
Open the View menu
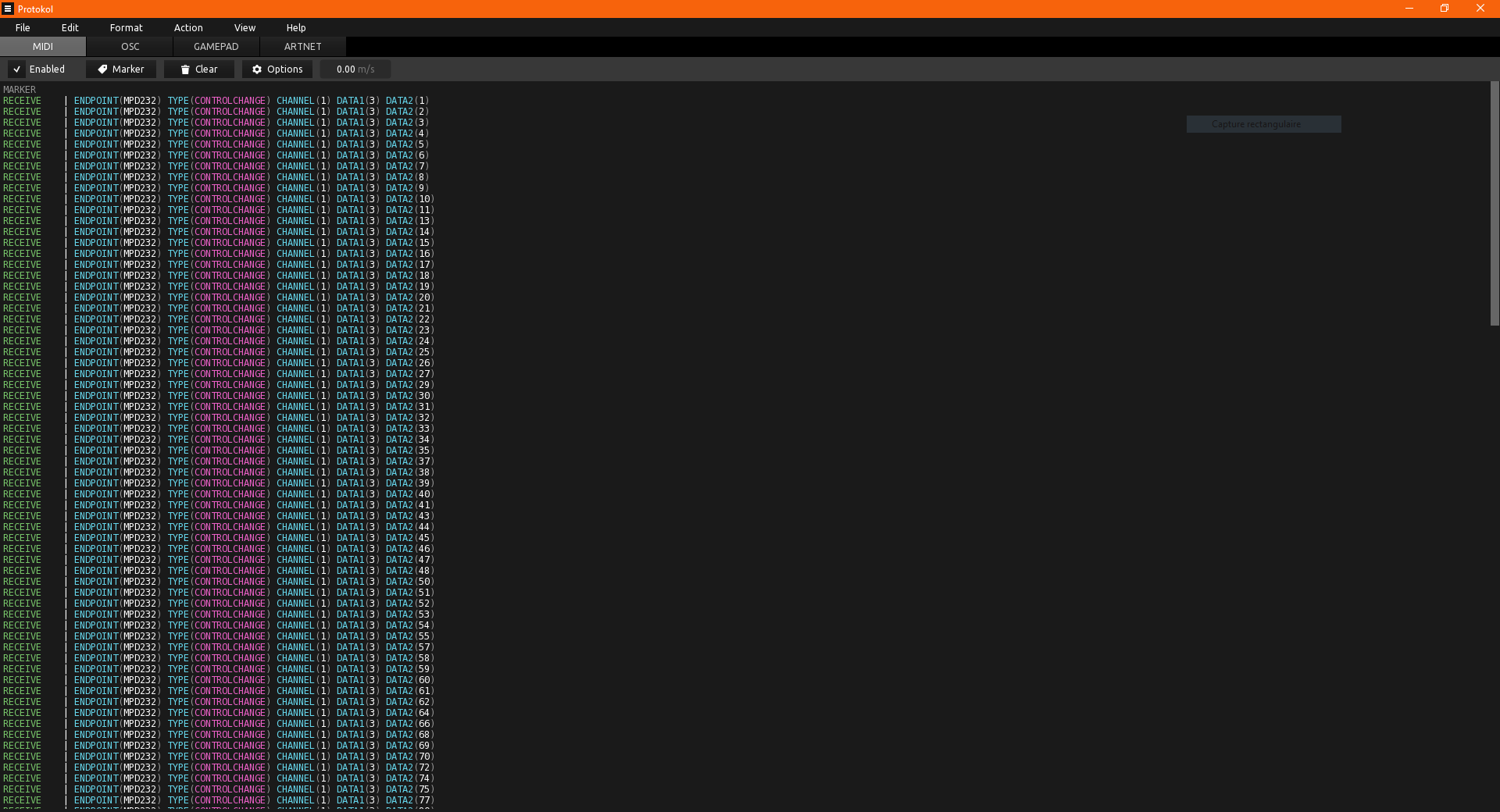[x=245, y=27]
